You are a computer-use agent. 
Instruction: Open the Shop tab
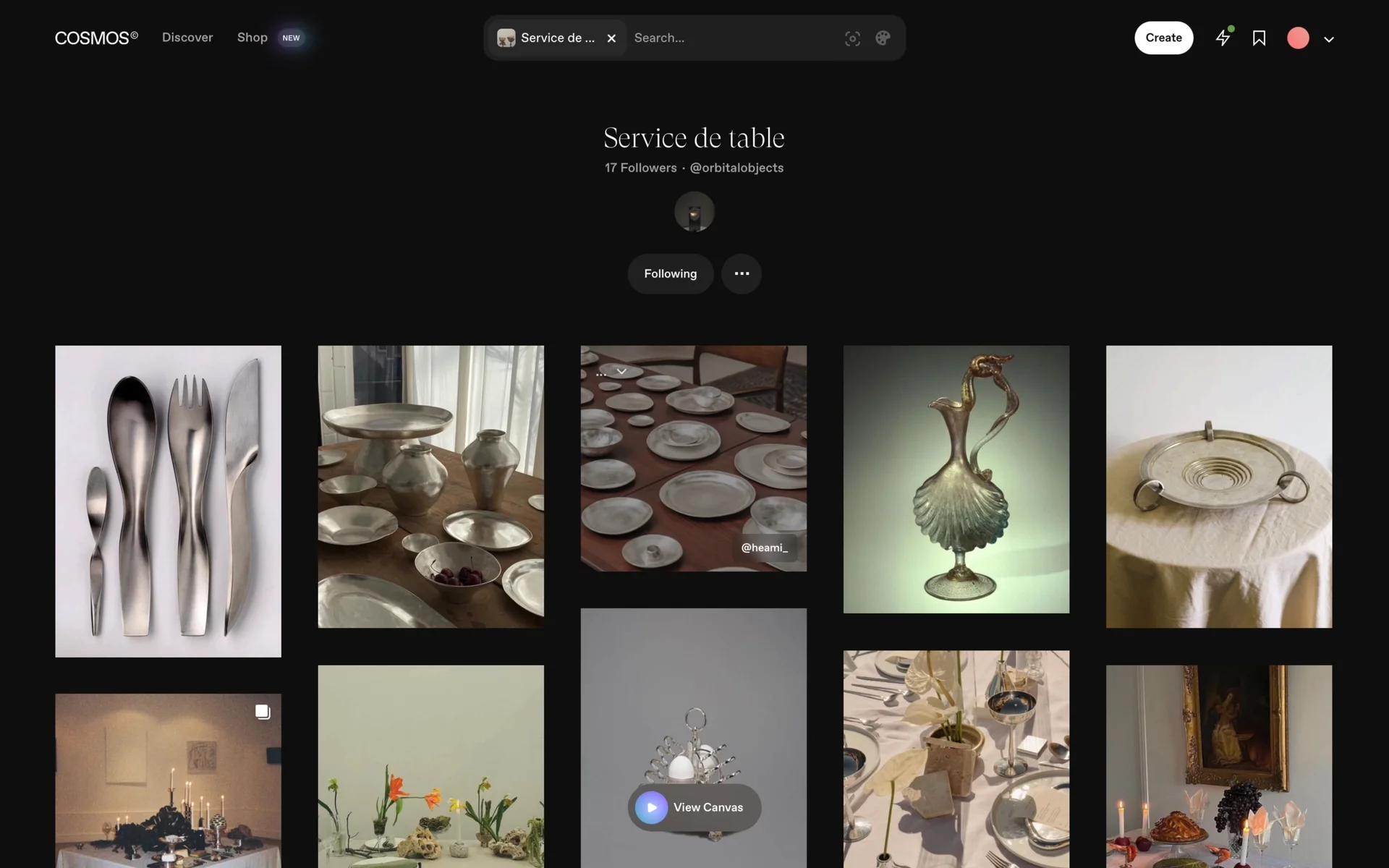click(x=252, y=38)
